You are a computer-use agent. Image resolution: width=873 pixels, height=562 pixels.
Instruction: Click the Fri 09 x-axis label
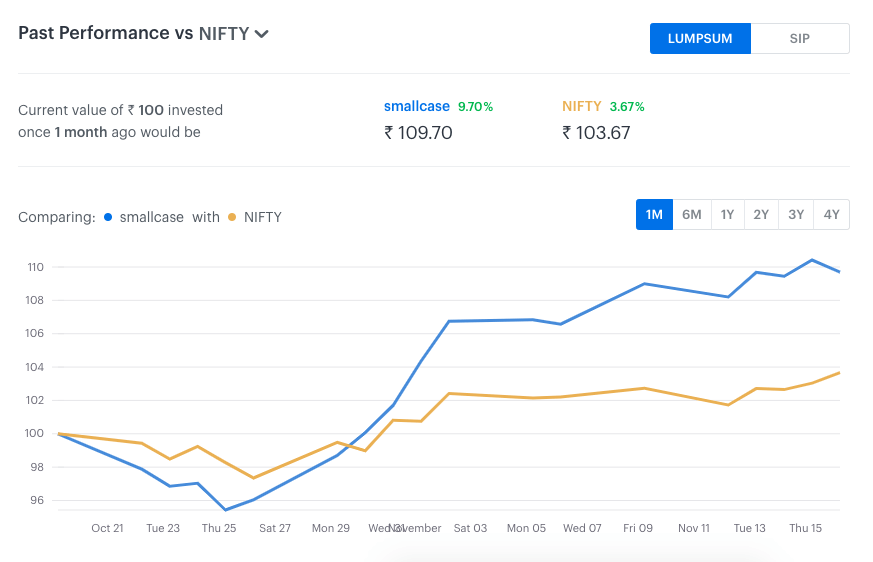click(638, 528)
